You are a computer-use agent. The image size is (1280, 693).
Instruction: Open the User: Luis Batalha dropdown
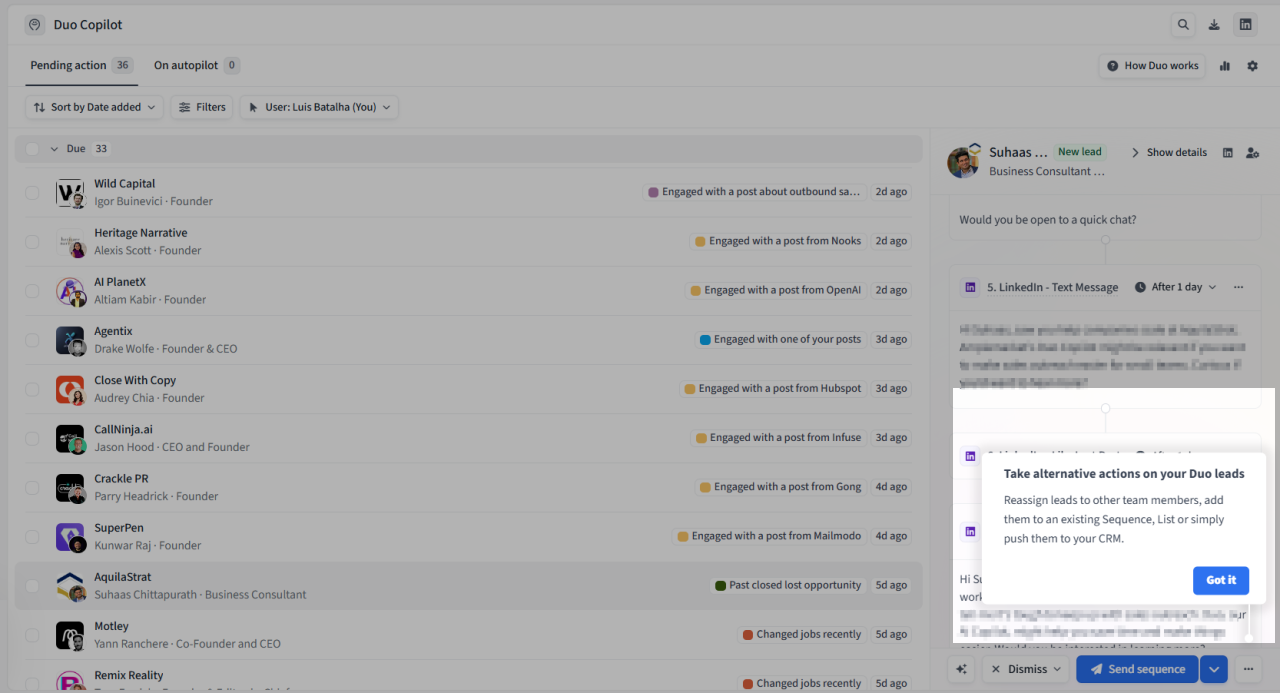pyautogui.click(x=318, y=107)
